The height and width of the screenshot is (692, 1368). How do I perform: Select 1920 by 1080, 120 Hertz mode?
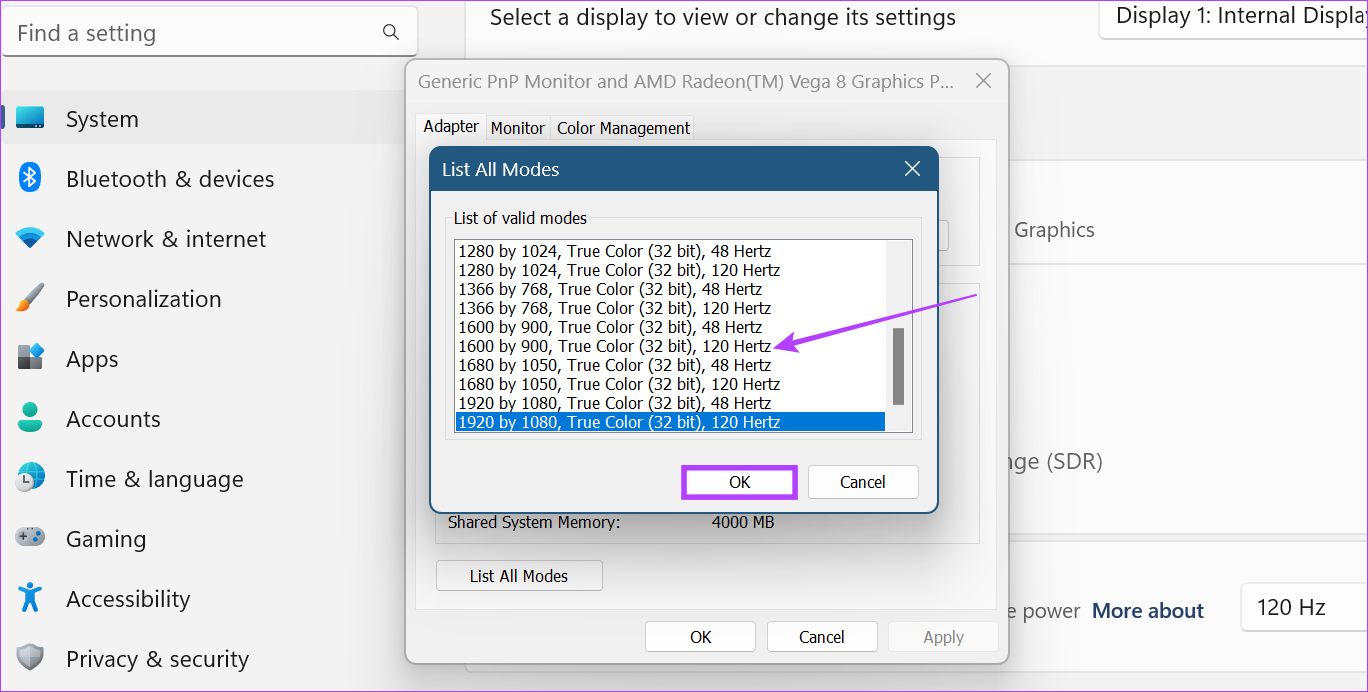tap(670, 422)
